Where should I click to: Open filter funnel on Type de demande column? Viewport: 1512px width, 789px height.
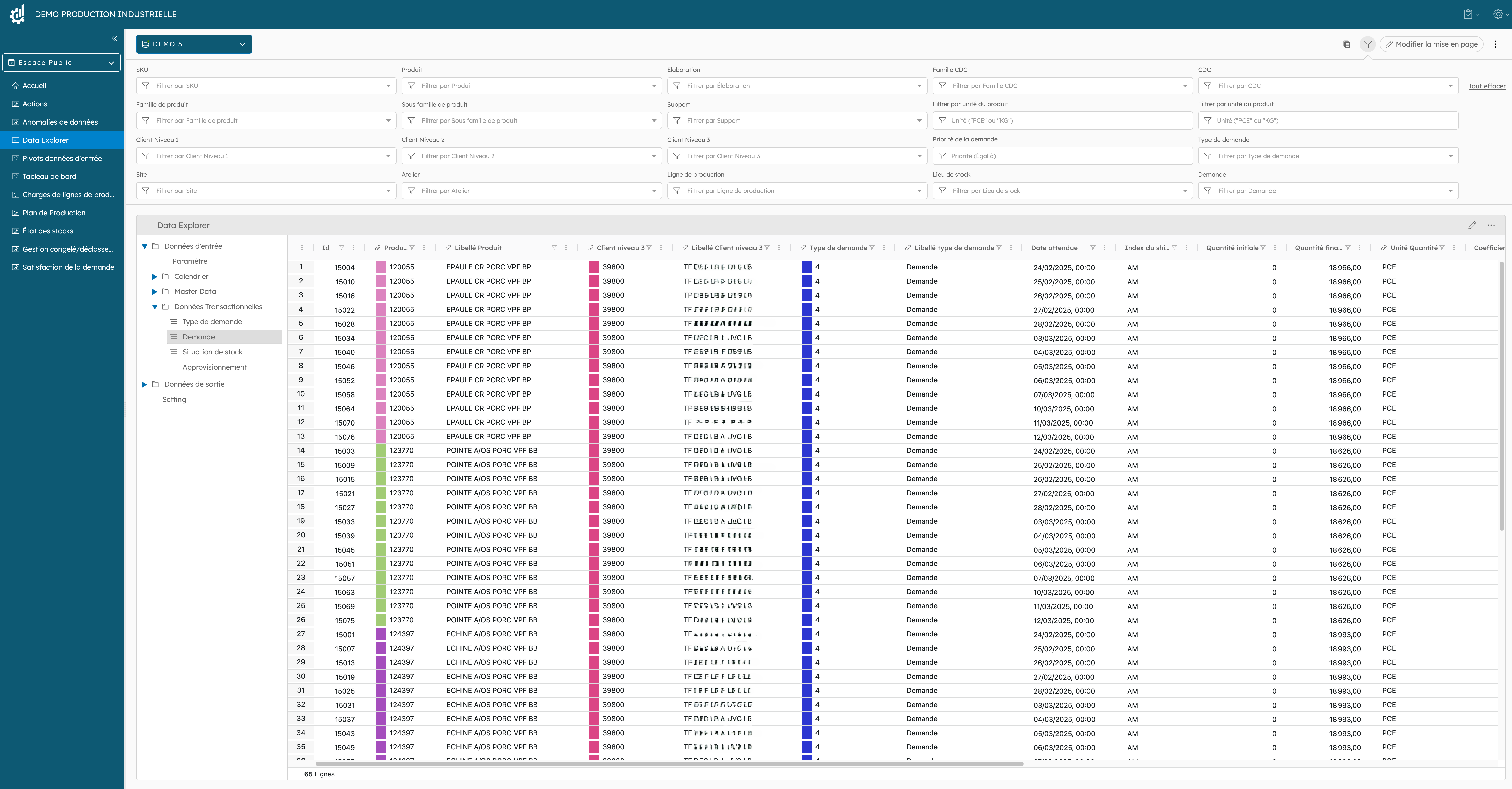[x=872, y=248]
